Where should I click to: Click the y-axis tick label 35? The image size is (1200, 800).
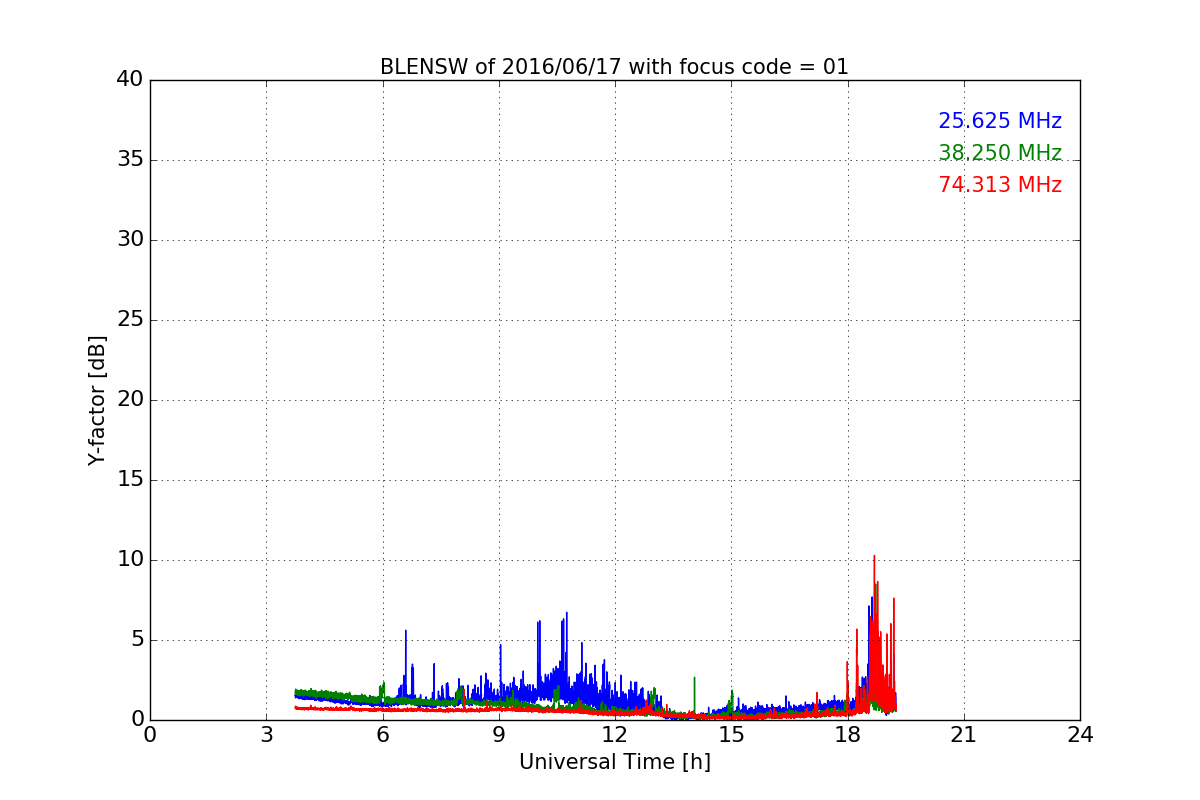tap(130, 160)
